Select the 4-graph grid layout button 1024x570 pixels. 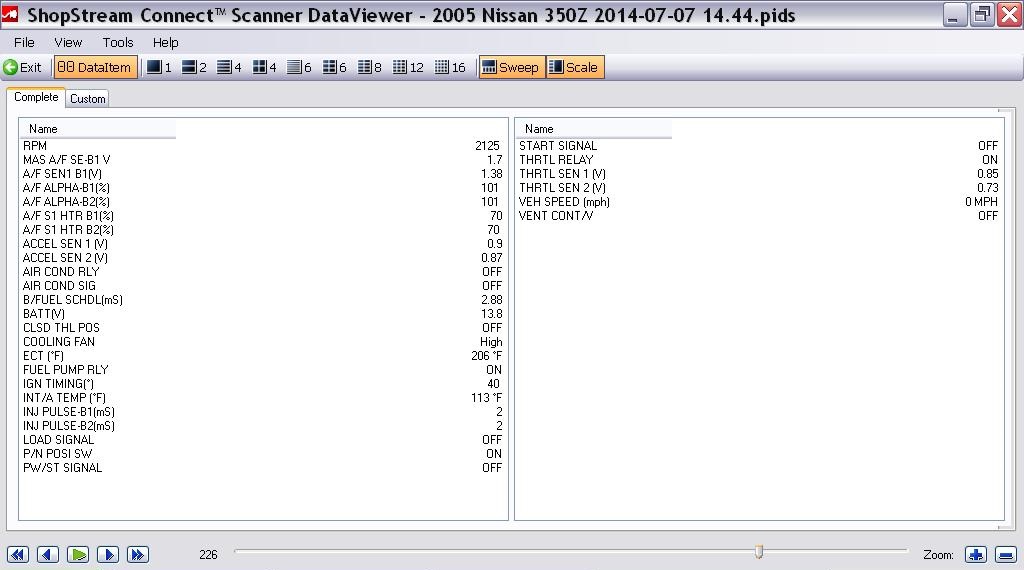(x=264, y=67)
